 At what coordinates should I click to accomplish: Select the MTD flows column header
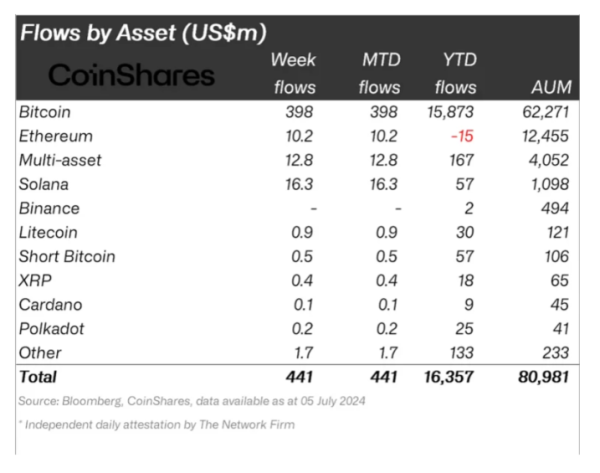tap(379, 73)
